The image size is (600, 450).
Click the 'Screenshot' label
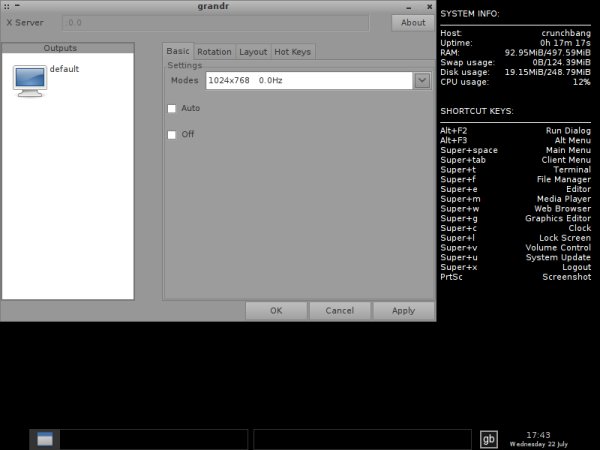[x=567, y=277]
